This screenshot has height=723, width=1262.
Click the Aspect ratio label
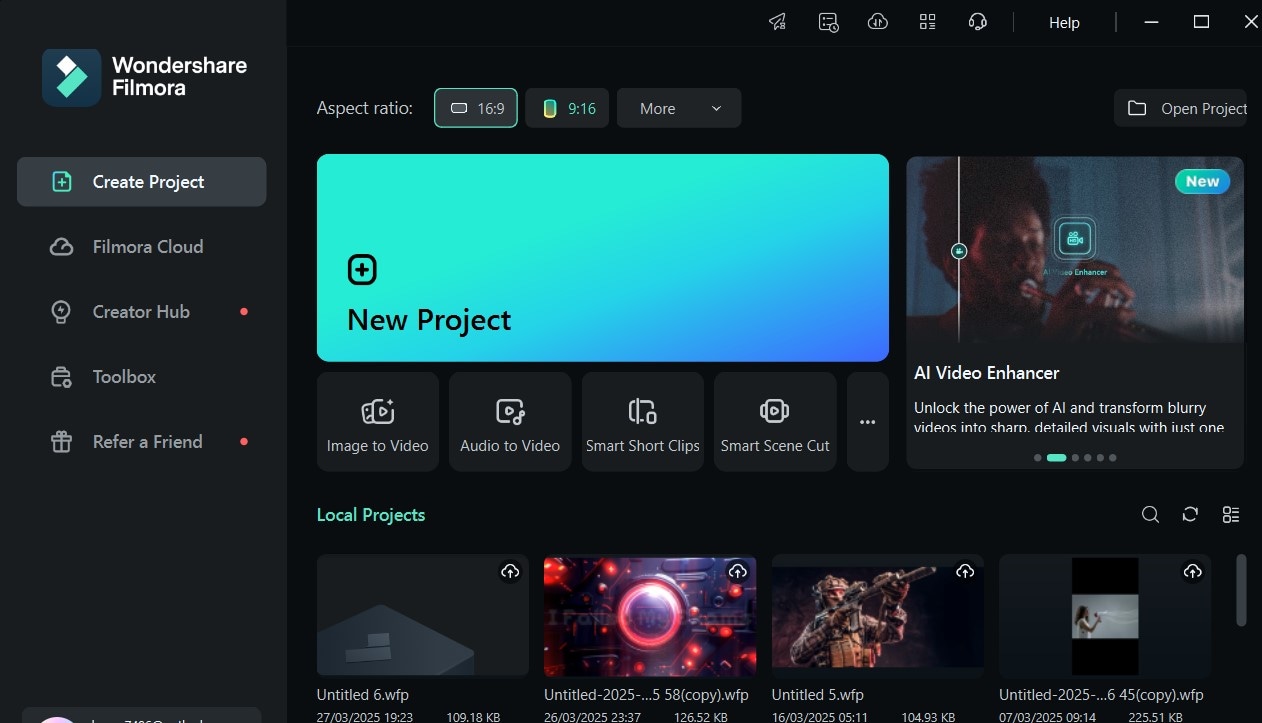pyautogui.click(x=365, y=108)
